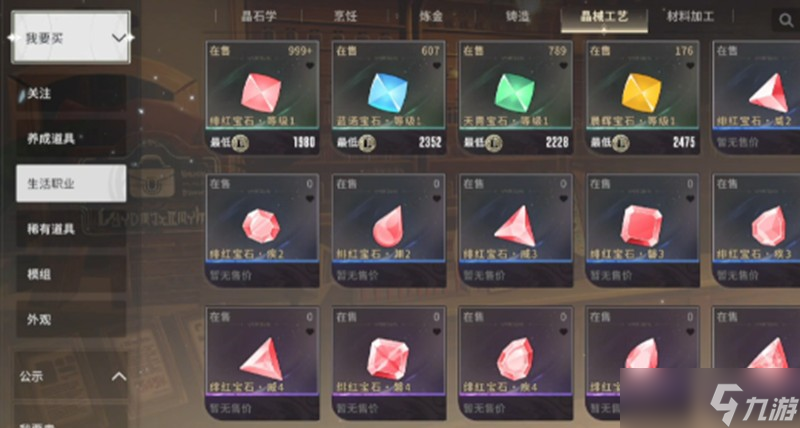Switch to the 炼金 tab
This screenshot has height=428, width=800.
(431, 16)
